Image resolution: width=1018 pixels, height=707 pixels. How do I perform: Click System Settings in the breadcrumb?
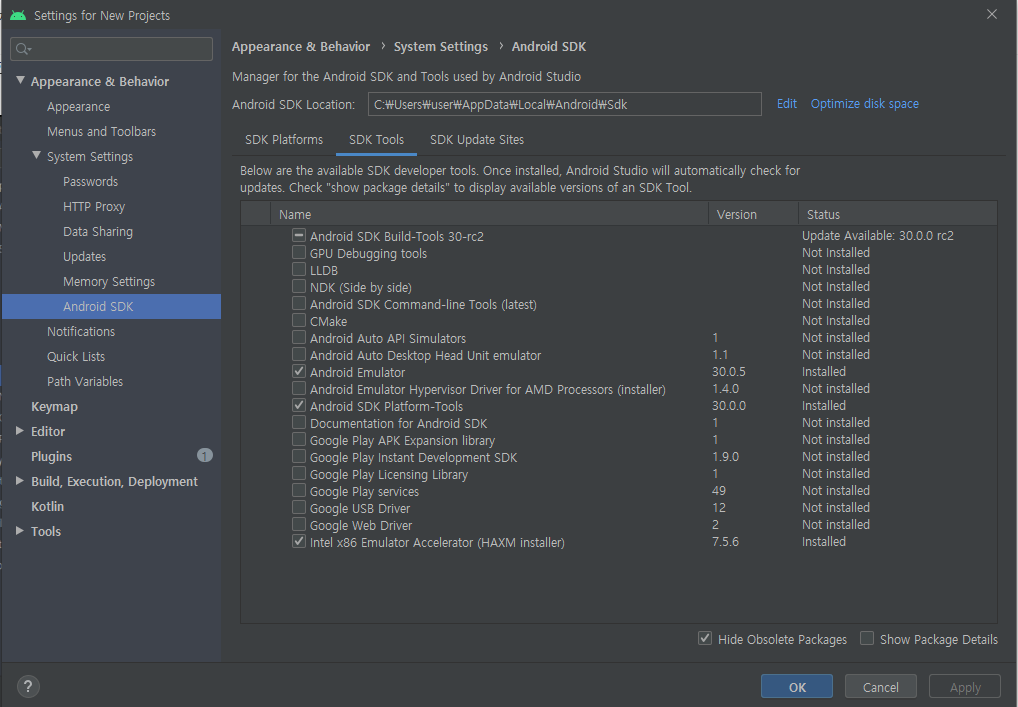click(440, 47)
